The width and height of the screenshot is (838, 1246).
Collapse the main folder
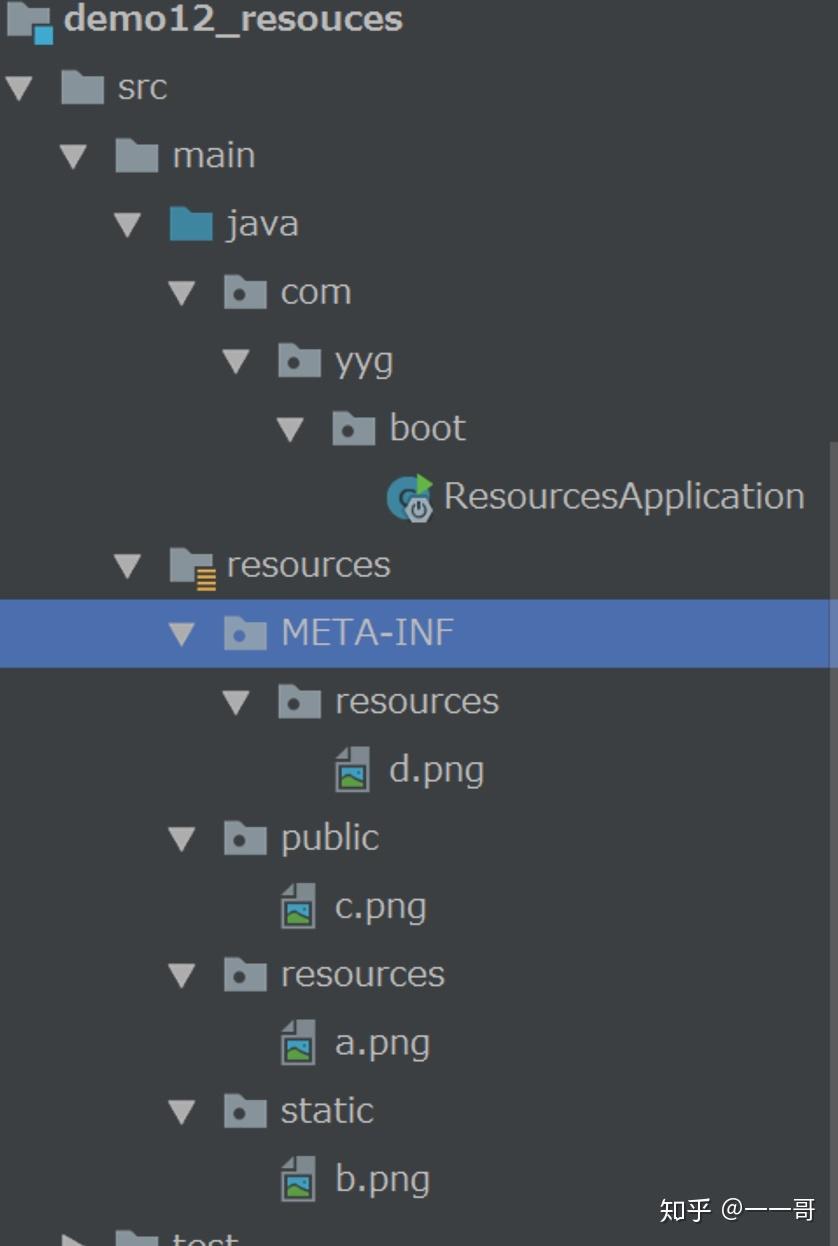pyautogui.click(x=71, y=154)
